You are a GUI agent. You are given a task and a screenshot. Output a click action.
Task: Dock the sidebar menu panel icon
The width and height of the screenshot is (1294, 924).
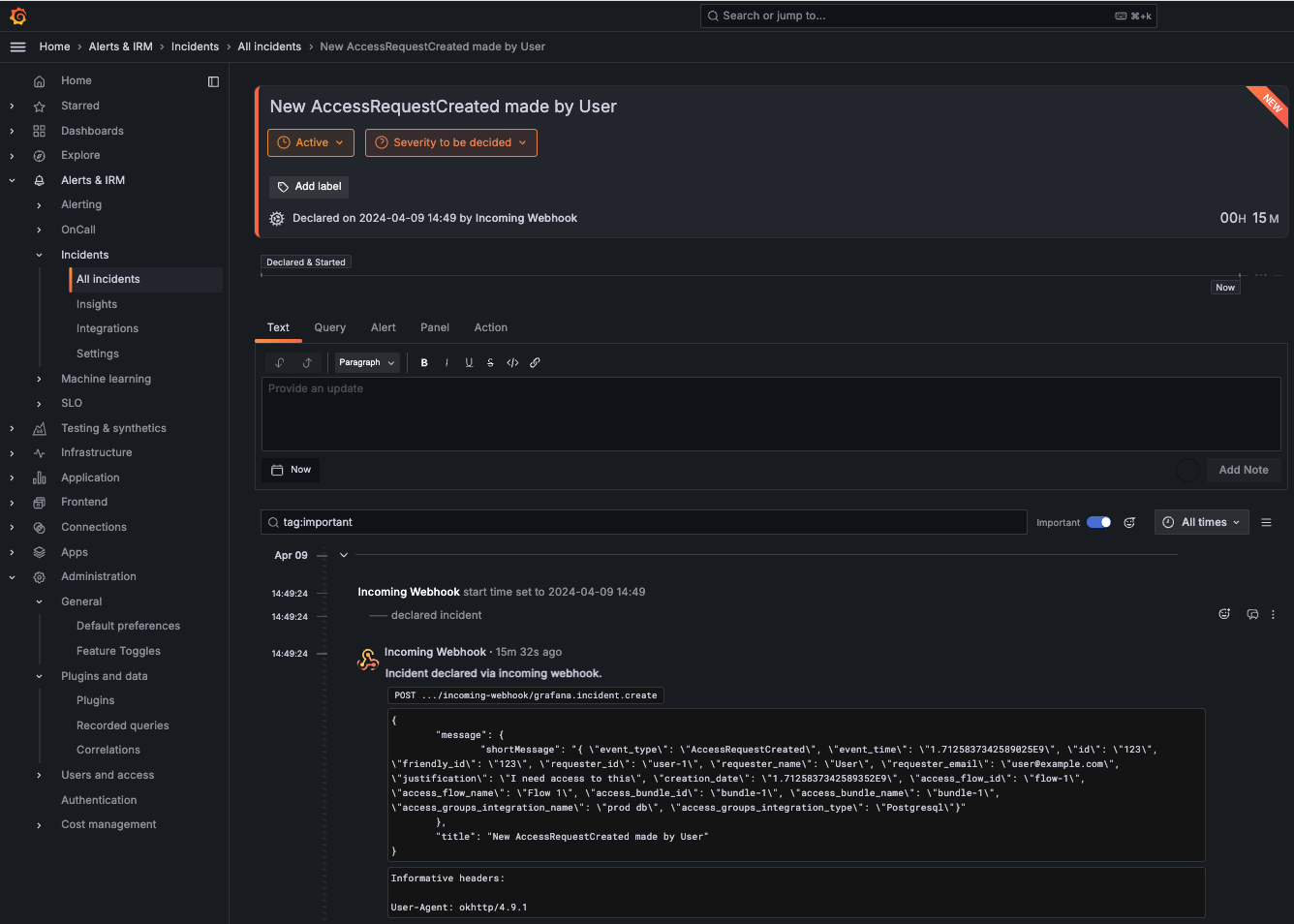(x=213, y=81)
